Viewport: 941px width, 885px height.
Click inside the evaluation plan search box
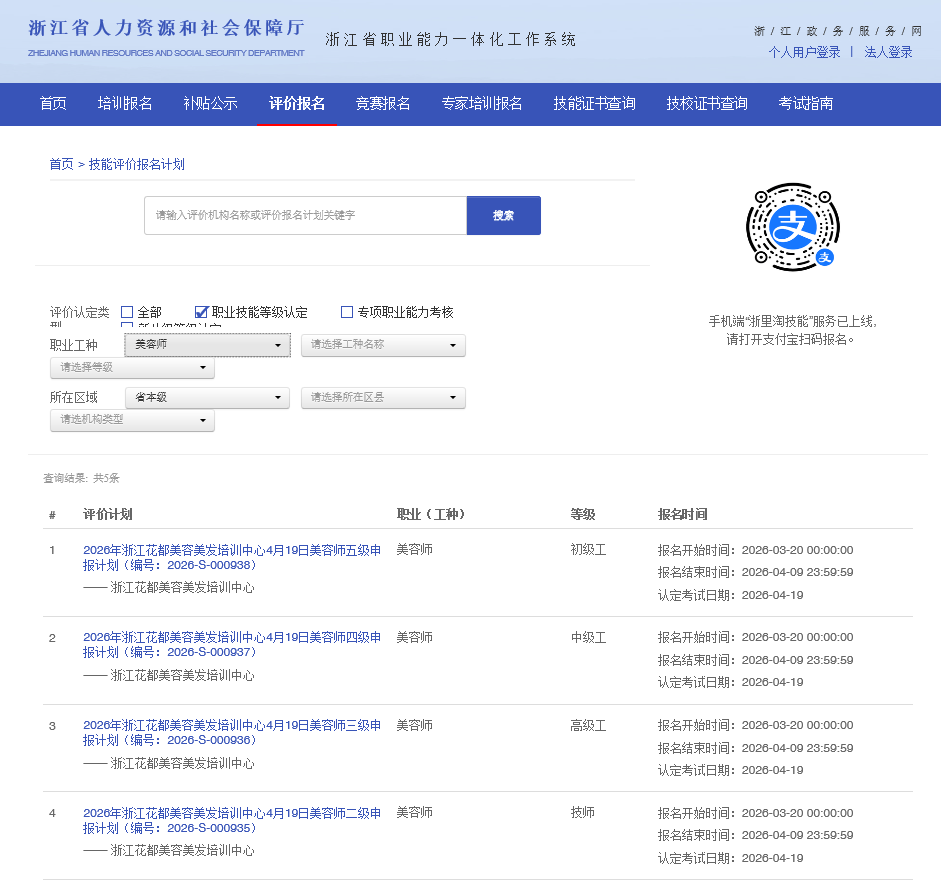click(x=300, y=215)
